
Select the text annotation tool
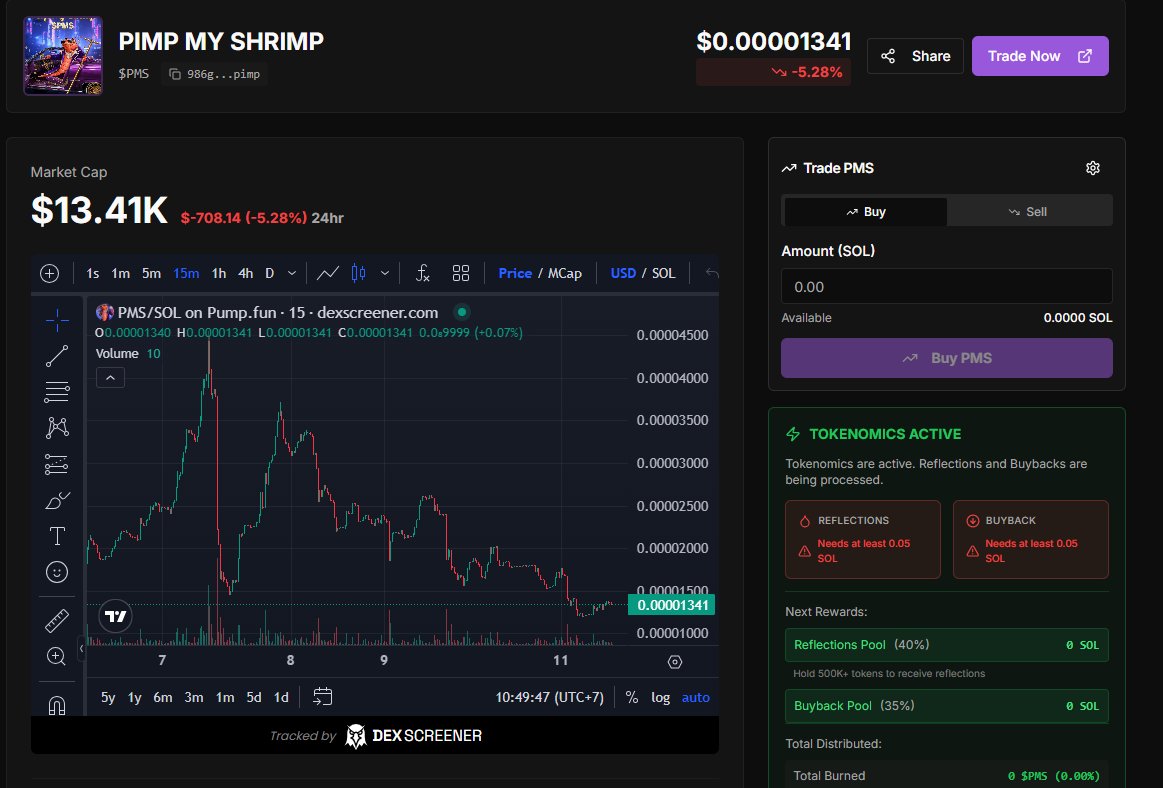(57, 535)
